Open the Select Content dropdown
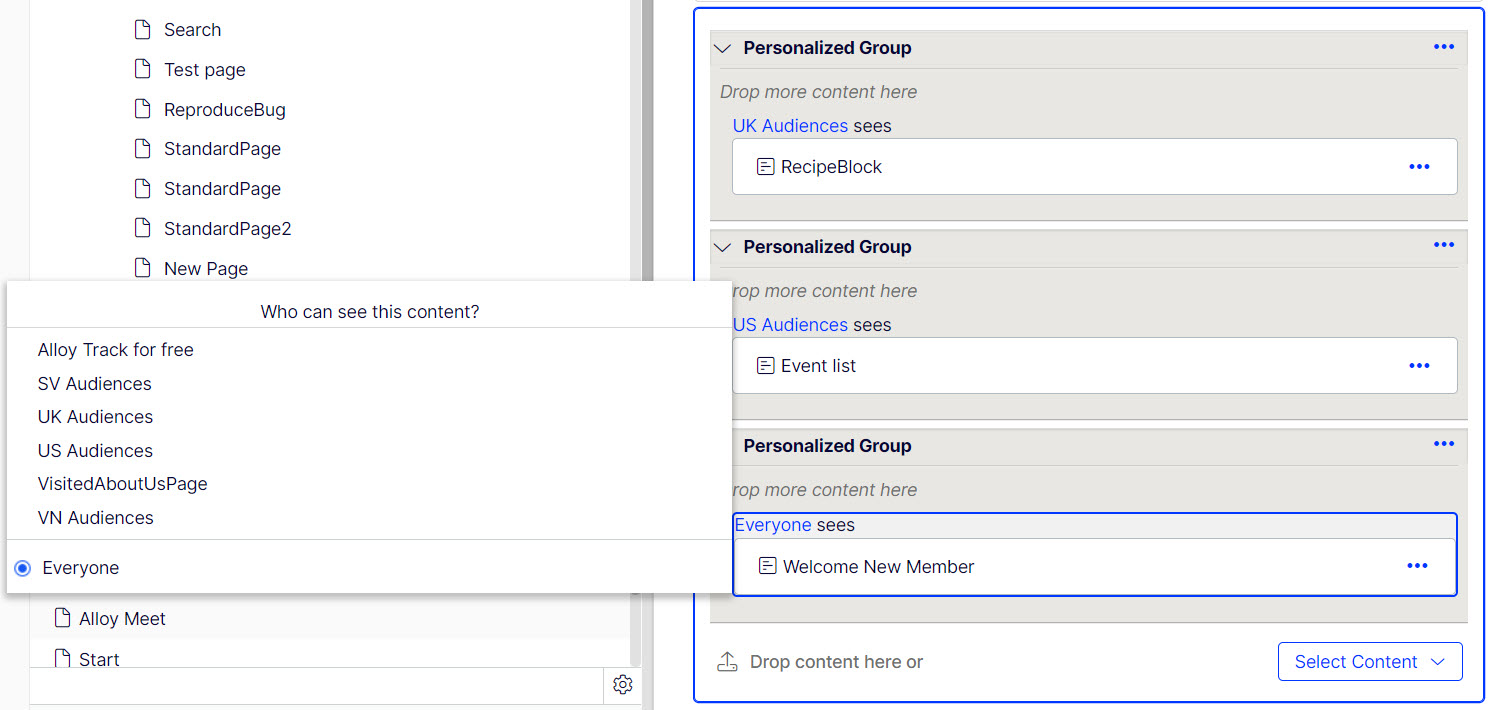This screenshot has height=710, width=1496. point(1369,662)
